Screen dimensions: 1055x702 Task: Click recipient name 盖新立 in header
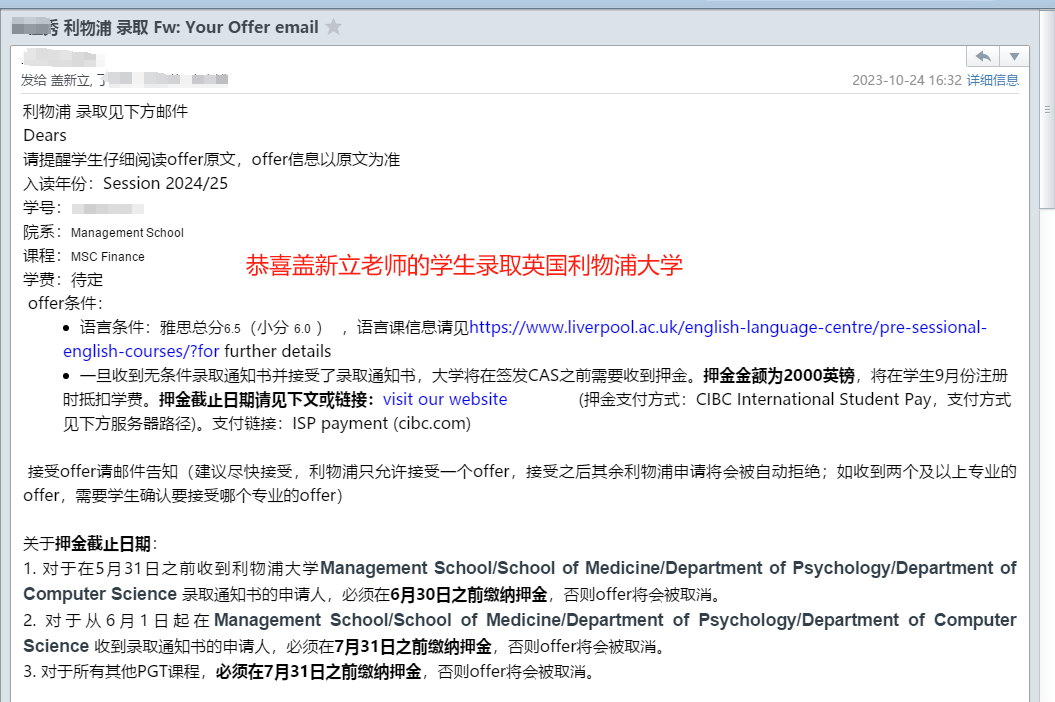(x=71, y=80)
